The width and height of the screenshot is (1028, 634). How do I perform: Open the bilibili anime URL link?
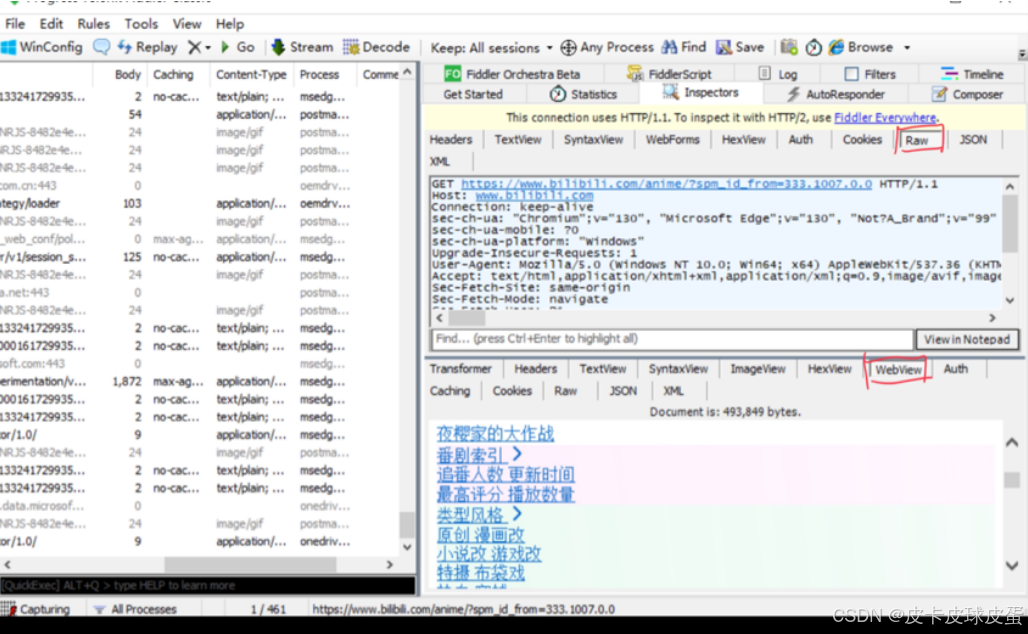tap(666, 184)
